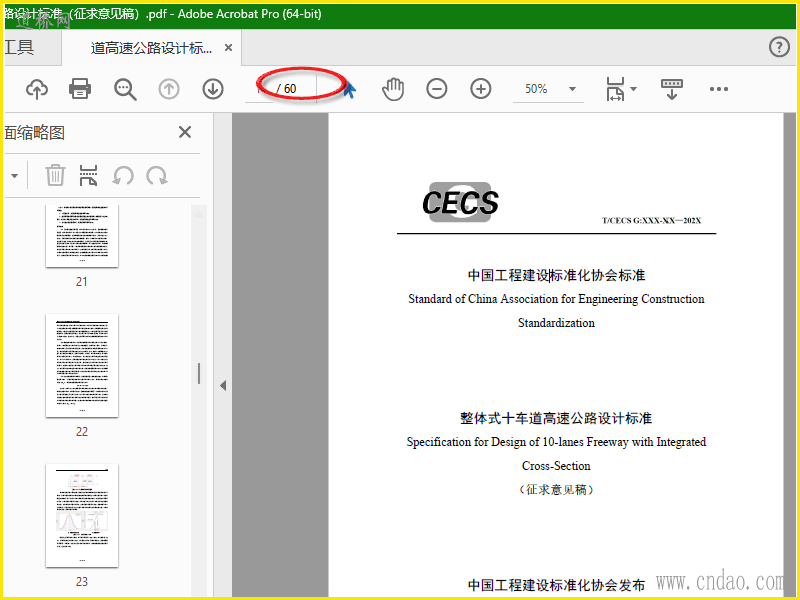Viewport: 800px width, 600px height.
Task: Click the CECS logo on the page
Action: pos(460,203)
